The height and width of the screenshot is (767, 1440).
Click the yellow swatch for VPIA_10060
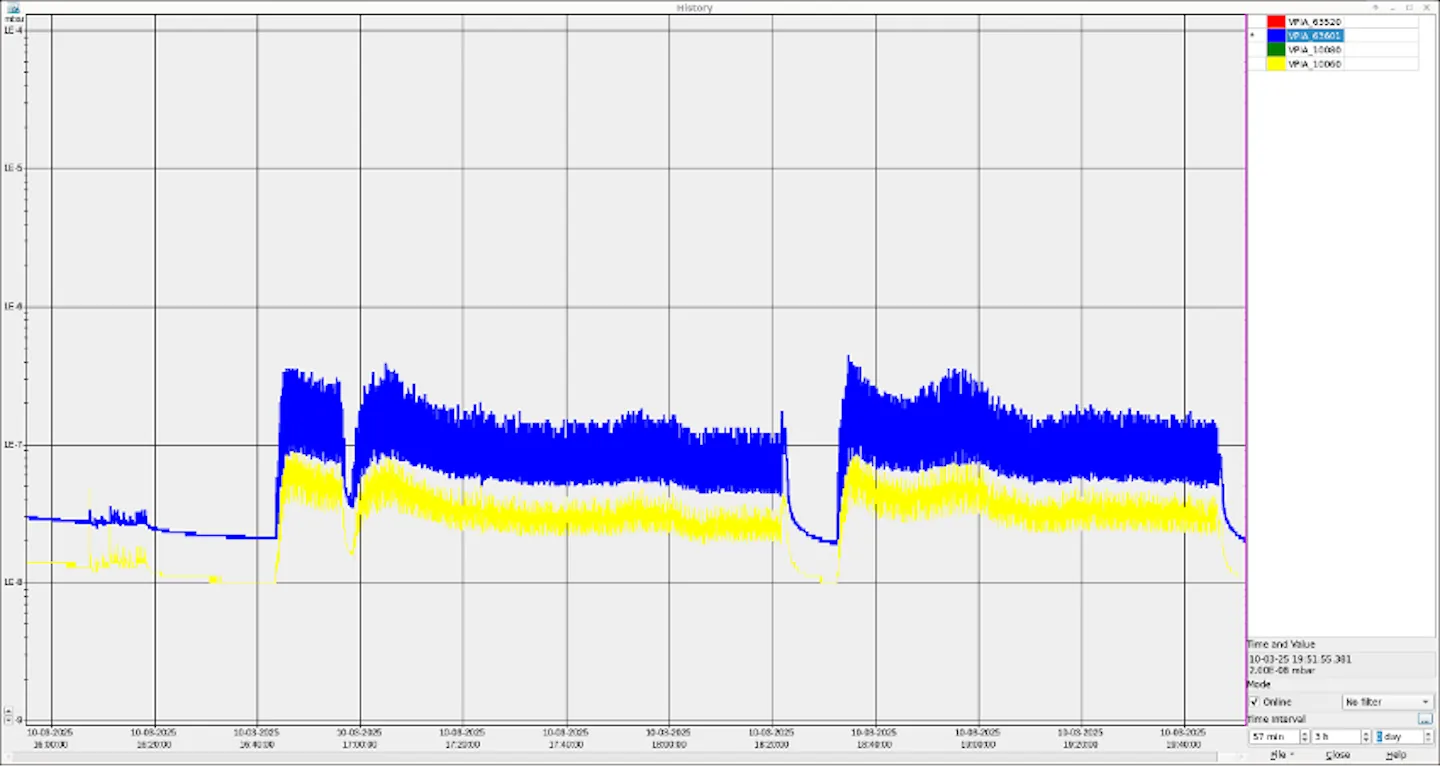pos(1276,63)
